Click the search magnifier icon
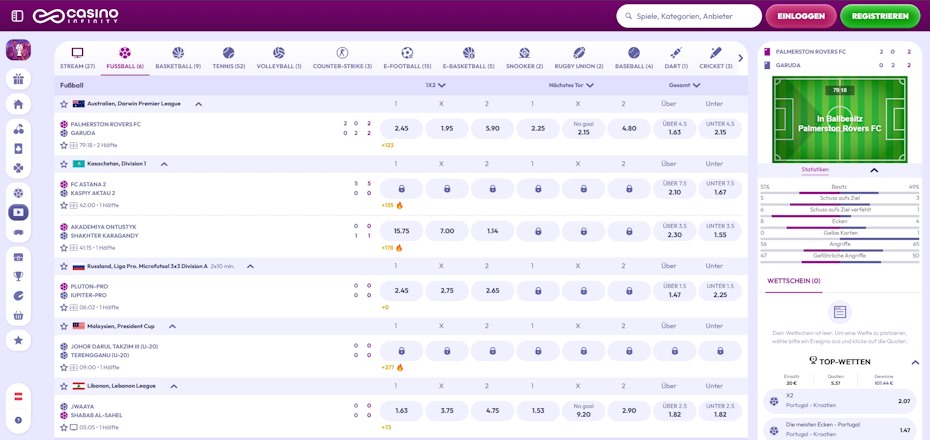This screenshot has height=440, width=930. click(628, 17)
